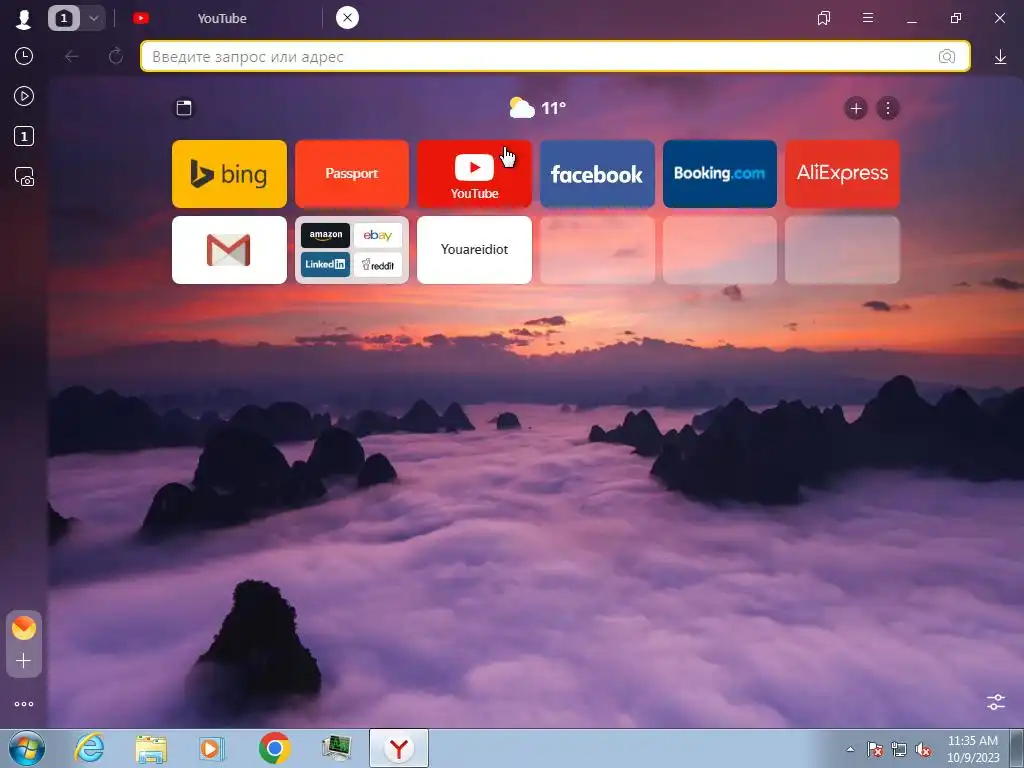This screenshot has height=768, width=1024.
Task: Open the tableau window layout icon
Action: click(184, 108)
